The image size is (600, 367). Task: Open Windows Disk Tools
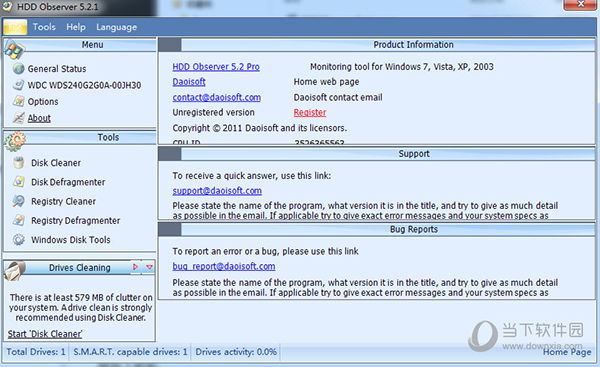tap(71, 240)
